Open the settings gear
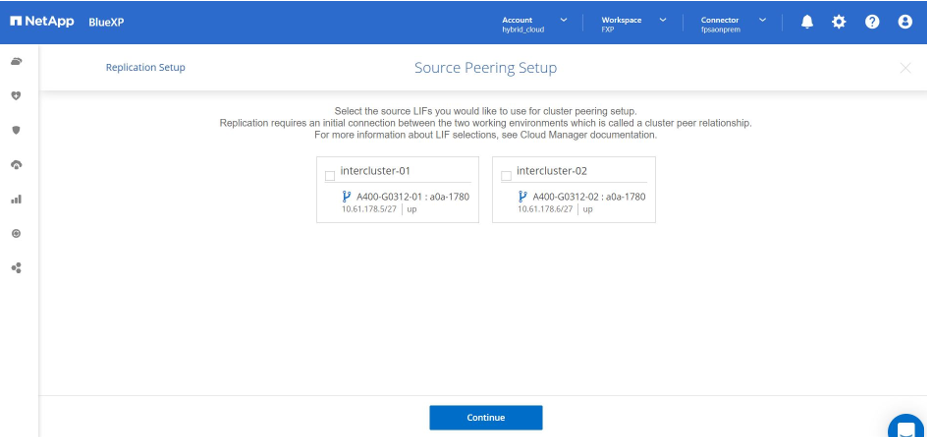The height and width of the screenshot is (437, 927). click(839, 22)
